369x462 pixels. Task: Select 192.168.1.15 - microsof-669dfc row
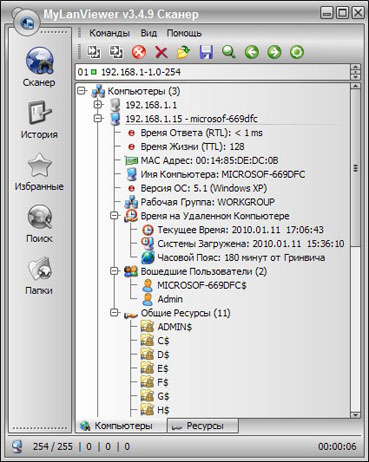pos(191,119)
